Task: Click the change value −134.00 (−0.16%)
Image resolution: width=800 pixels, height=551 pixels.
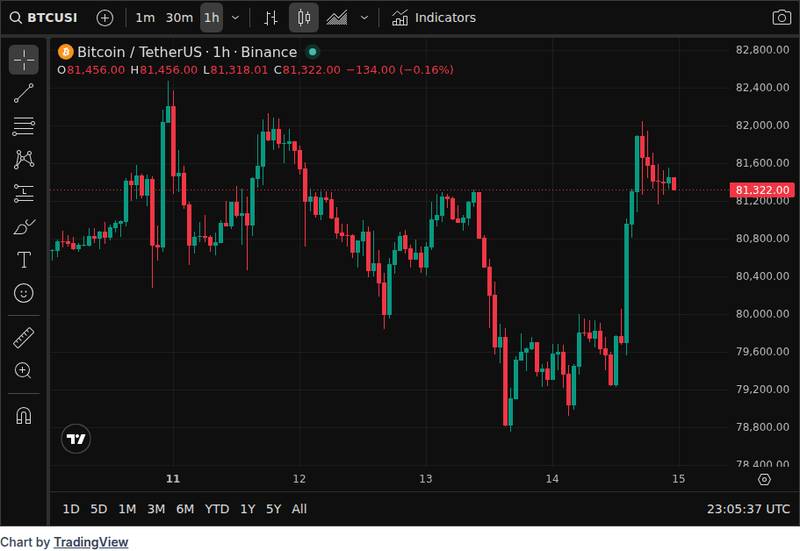Action: [x=399, y=70]
